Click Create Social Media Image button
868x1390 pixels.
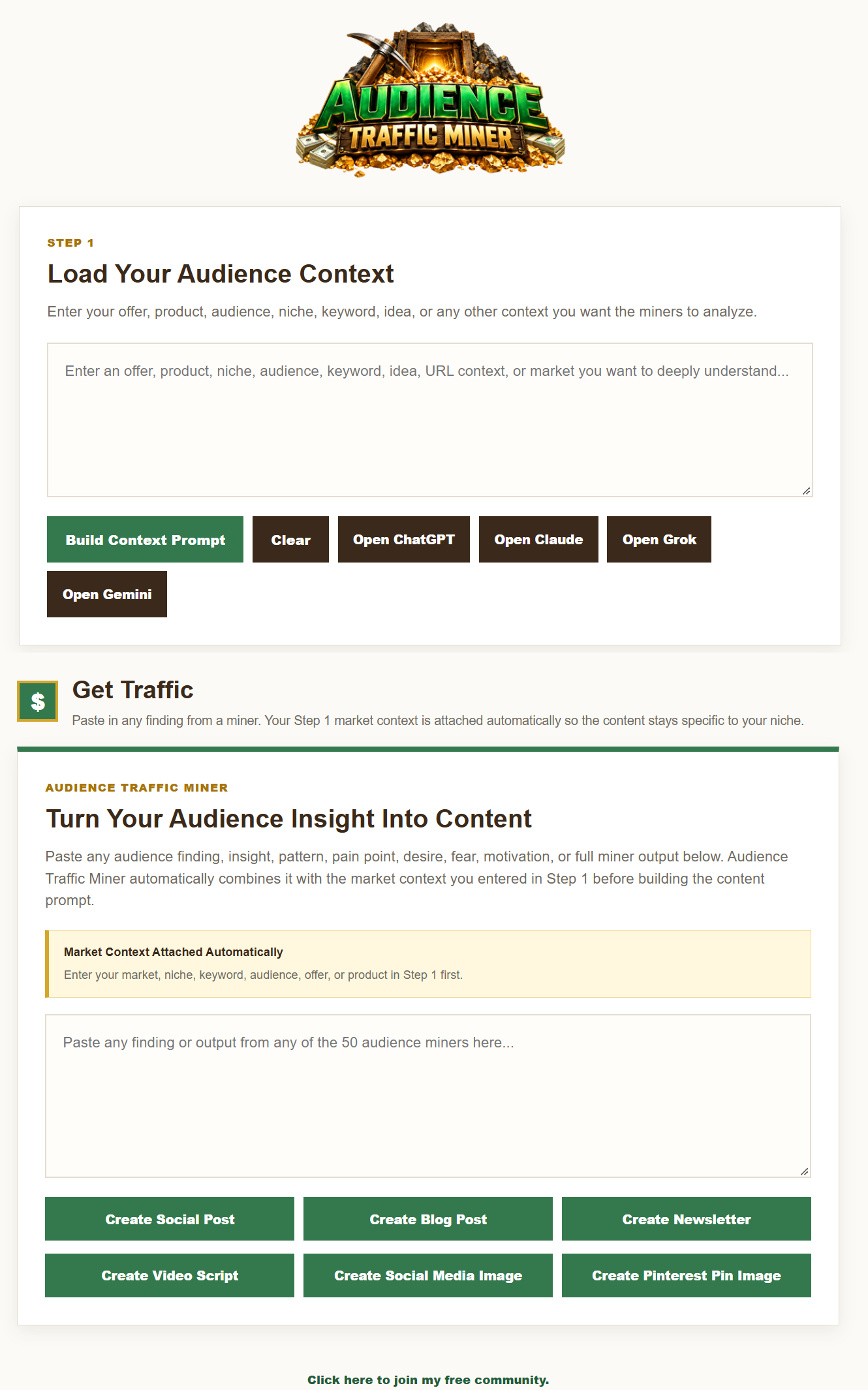(x=428, y=1276)
